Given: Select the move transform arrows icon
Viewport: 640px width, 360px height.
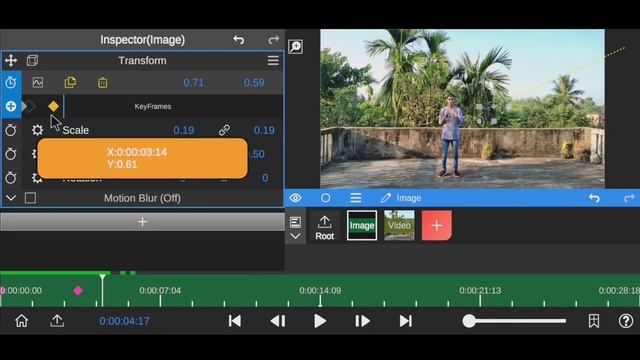Looking at the screenshot, I should point(11,60).
